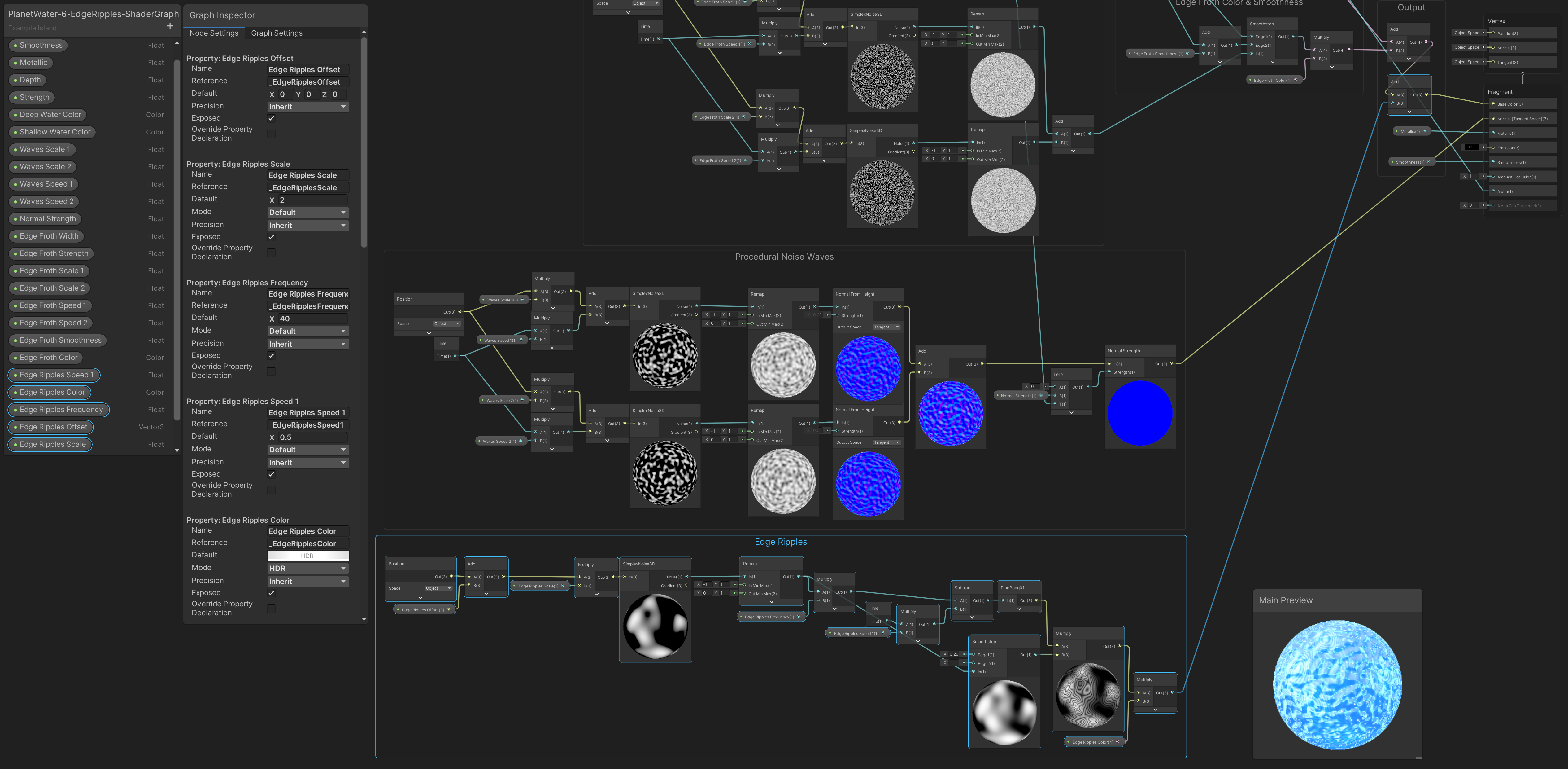1568x769 pixels.
Task: Toggle Exposed checkbox for Edge Ripples Offset
Action: click(272, 118)
